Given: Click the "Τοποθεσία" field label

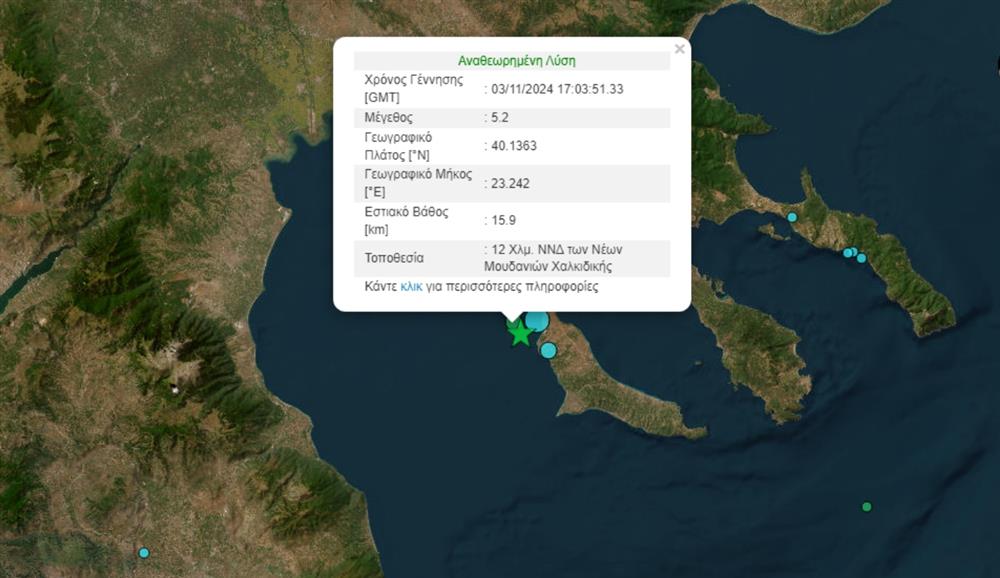Looking at the screenshot, I should [x=395, y=258].
